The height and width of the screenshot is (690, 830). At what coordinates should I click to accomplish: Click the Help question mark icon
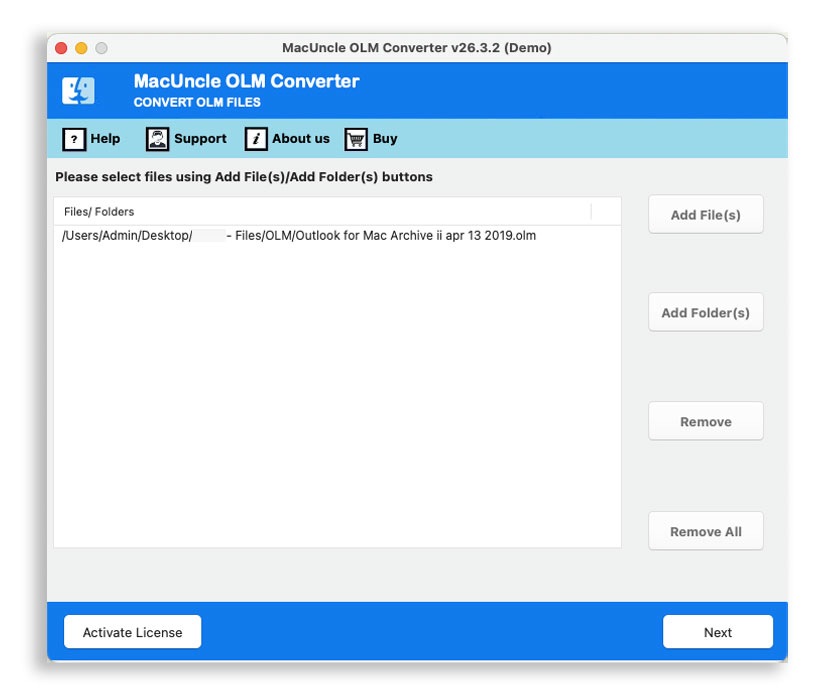click(x=74, y=139)
